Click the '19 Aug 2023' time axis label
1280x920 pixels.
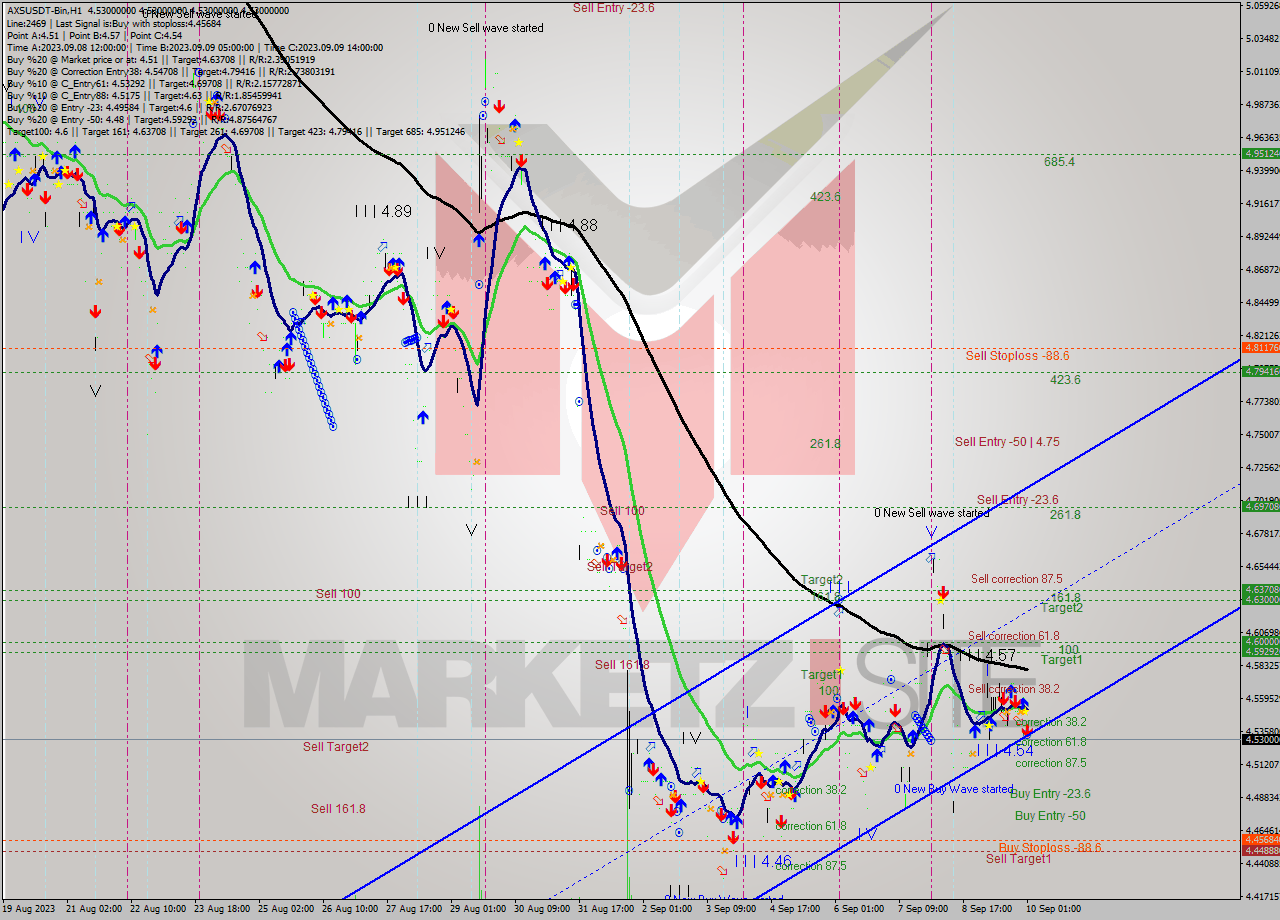29,909
